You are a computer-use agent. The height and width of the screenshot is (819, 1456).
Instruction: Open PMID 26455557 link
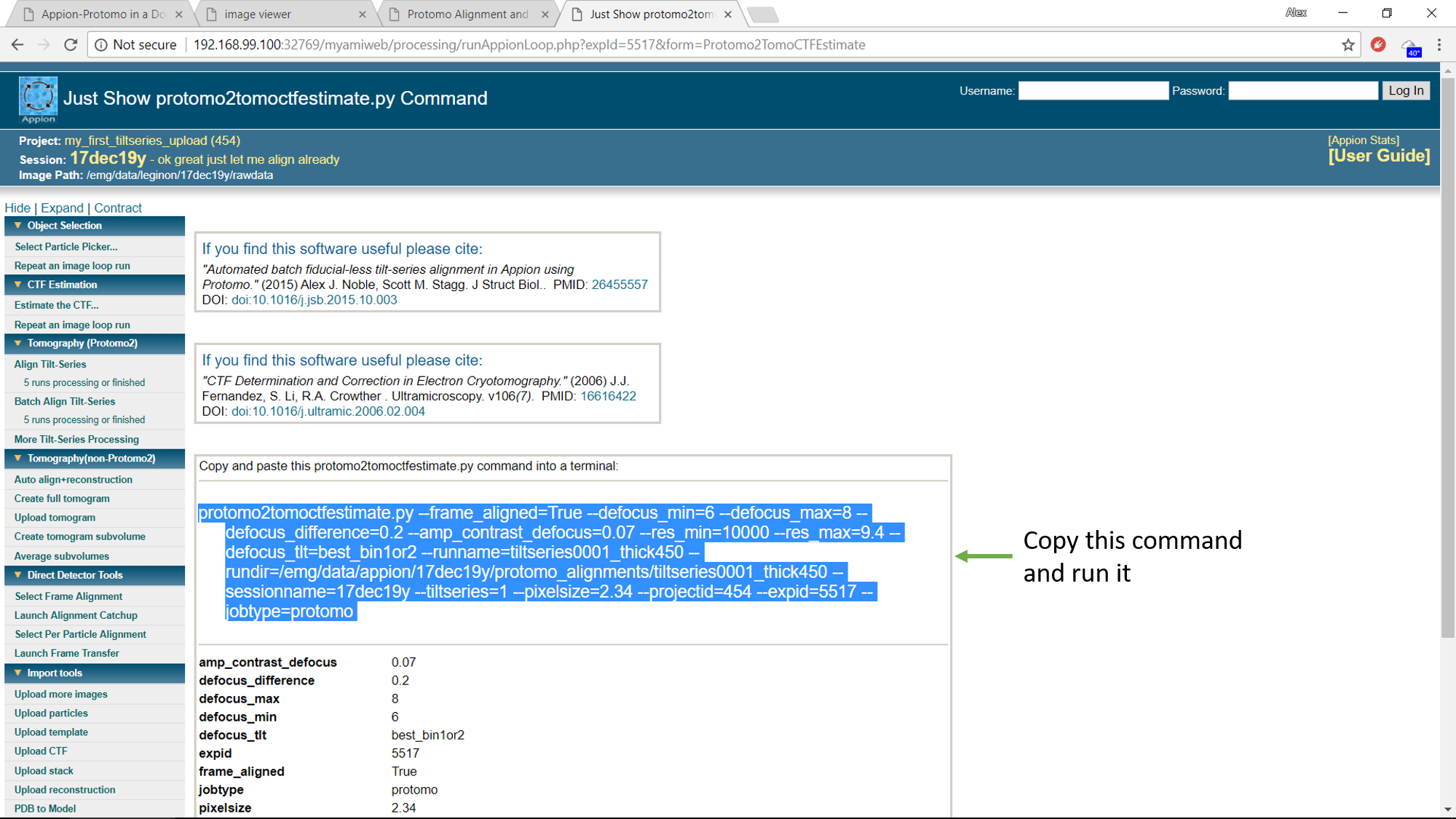coord(620,285)
